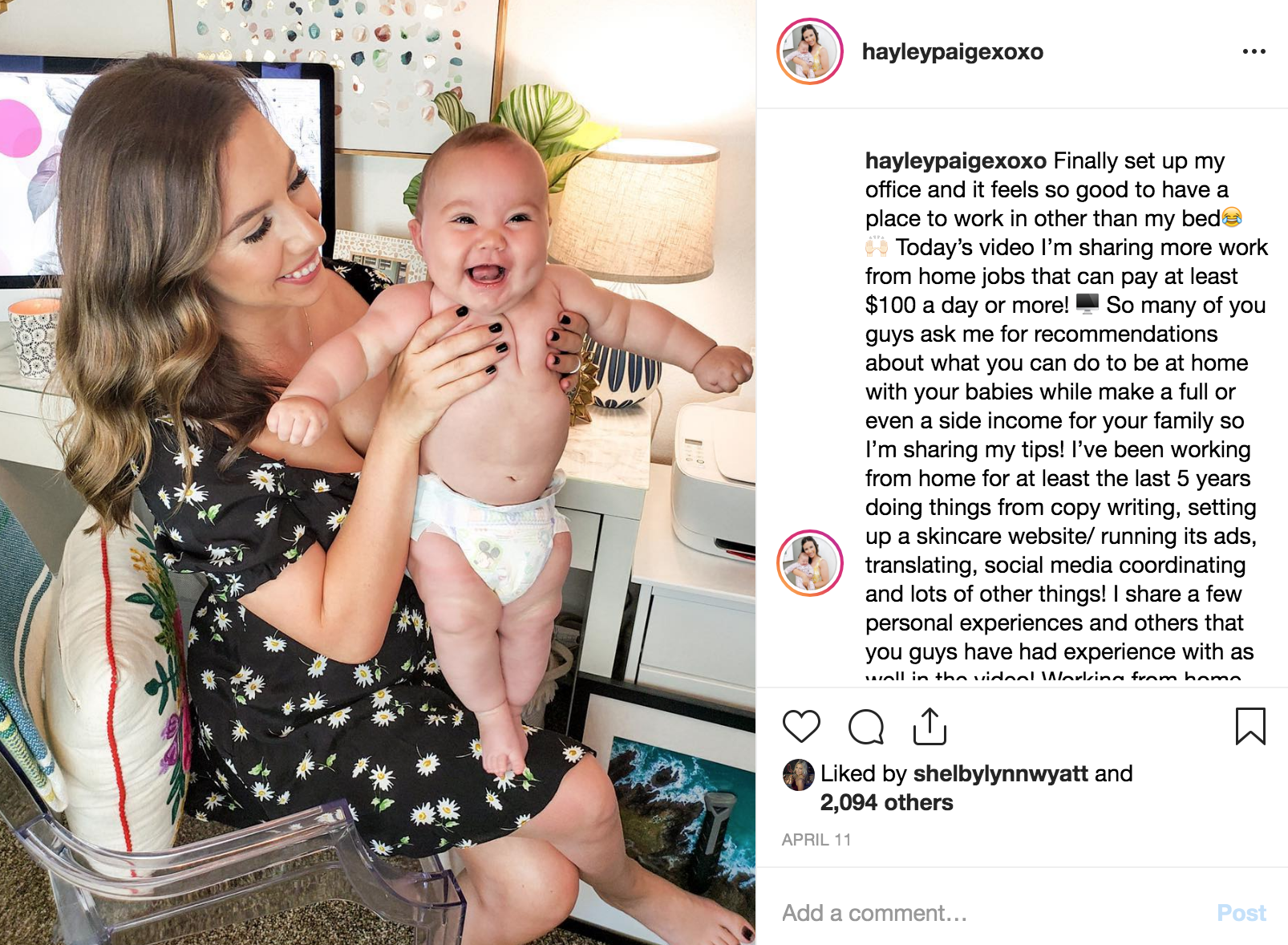Click the raised hands emoji in caption
The width and height of the screenshot is (1288, 945).
click(877, 246)
